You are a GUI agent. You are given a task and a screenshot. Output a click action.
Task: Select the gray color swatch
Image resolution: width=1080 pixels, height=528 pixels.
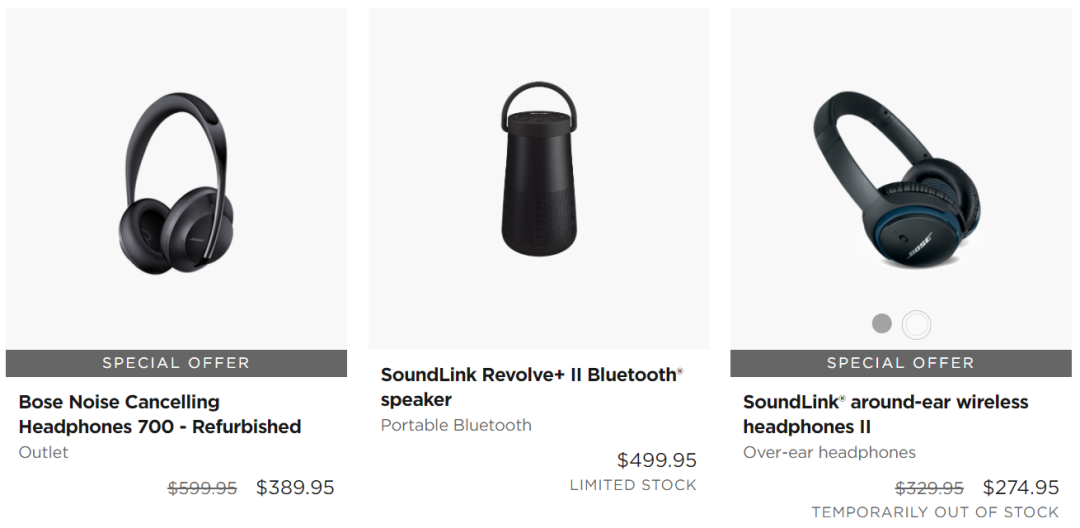882,324
